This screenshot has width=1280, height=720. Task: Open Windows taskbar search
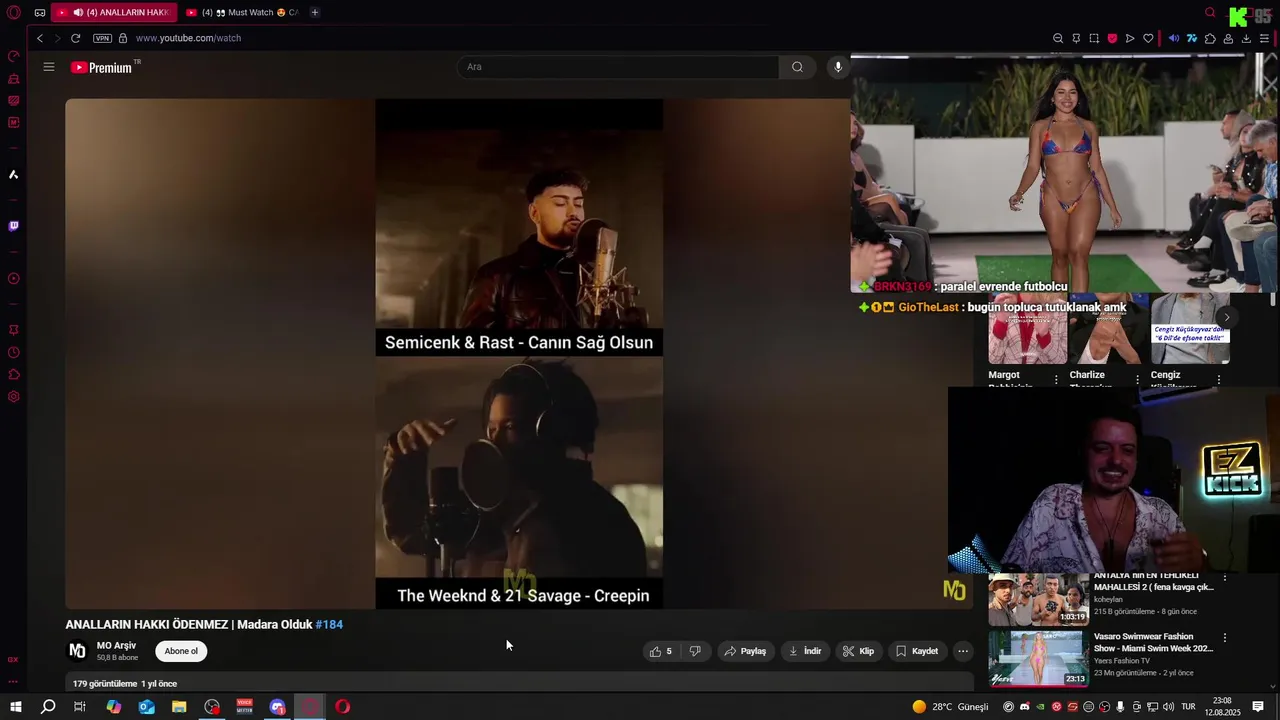coord(48,707)
